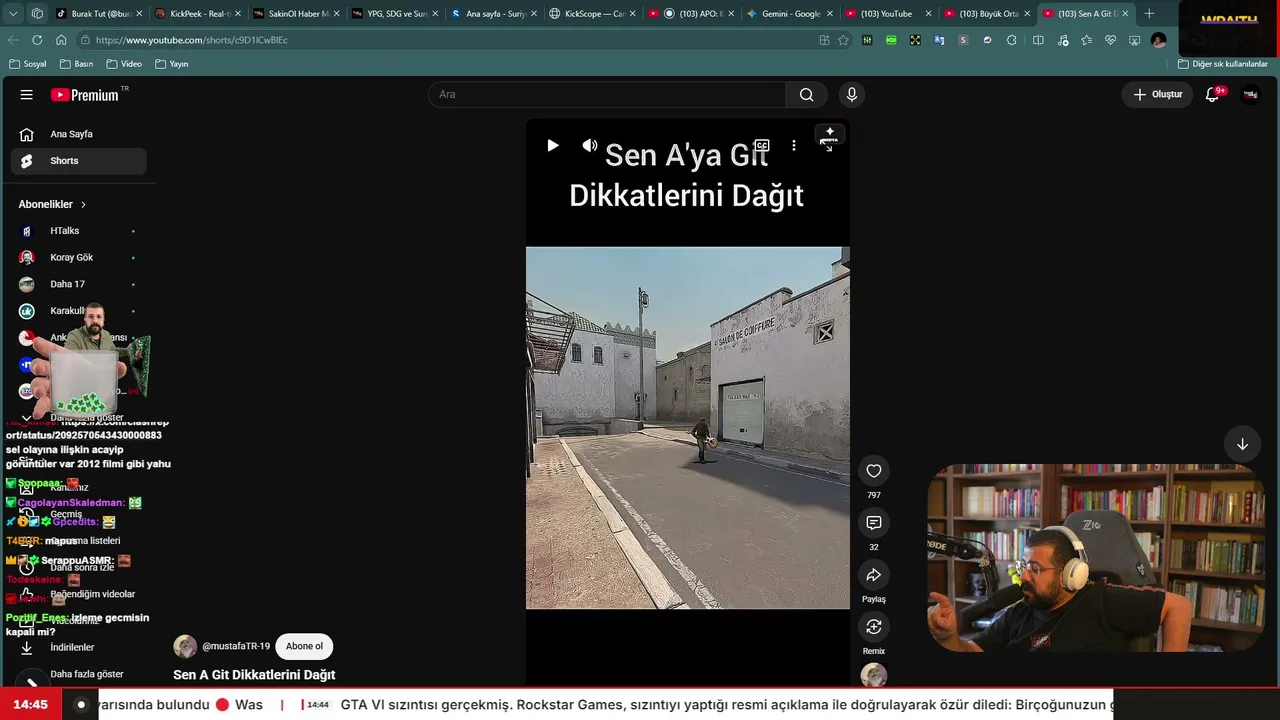This screenshot has width=1280, height=720.
Task: Open the three-dot more options menu
Action: tap(794, 145)
